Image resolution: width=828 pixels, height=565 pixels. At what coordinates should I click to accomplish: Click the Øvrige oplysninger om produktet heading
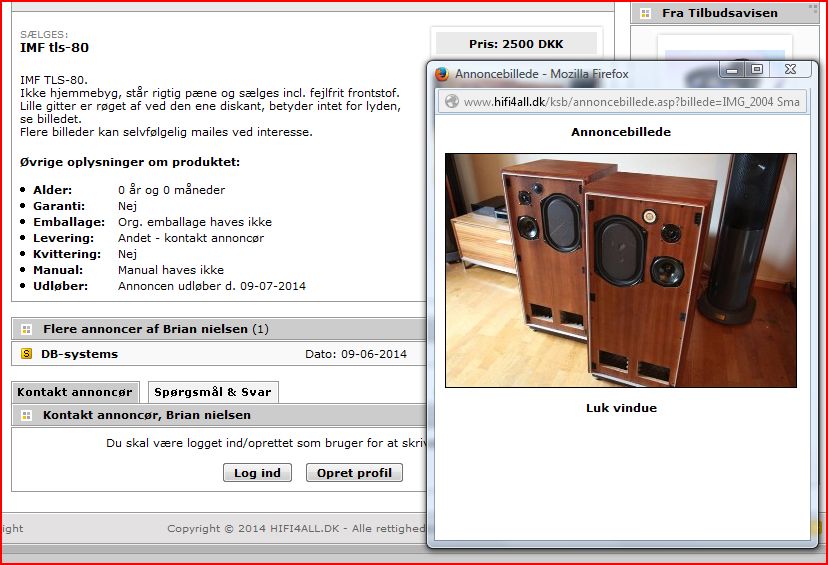pos(130,162)
